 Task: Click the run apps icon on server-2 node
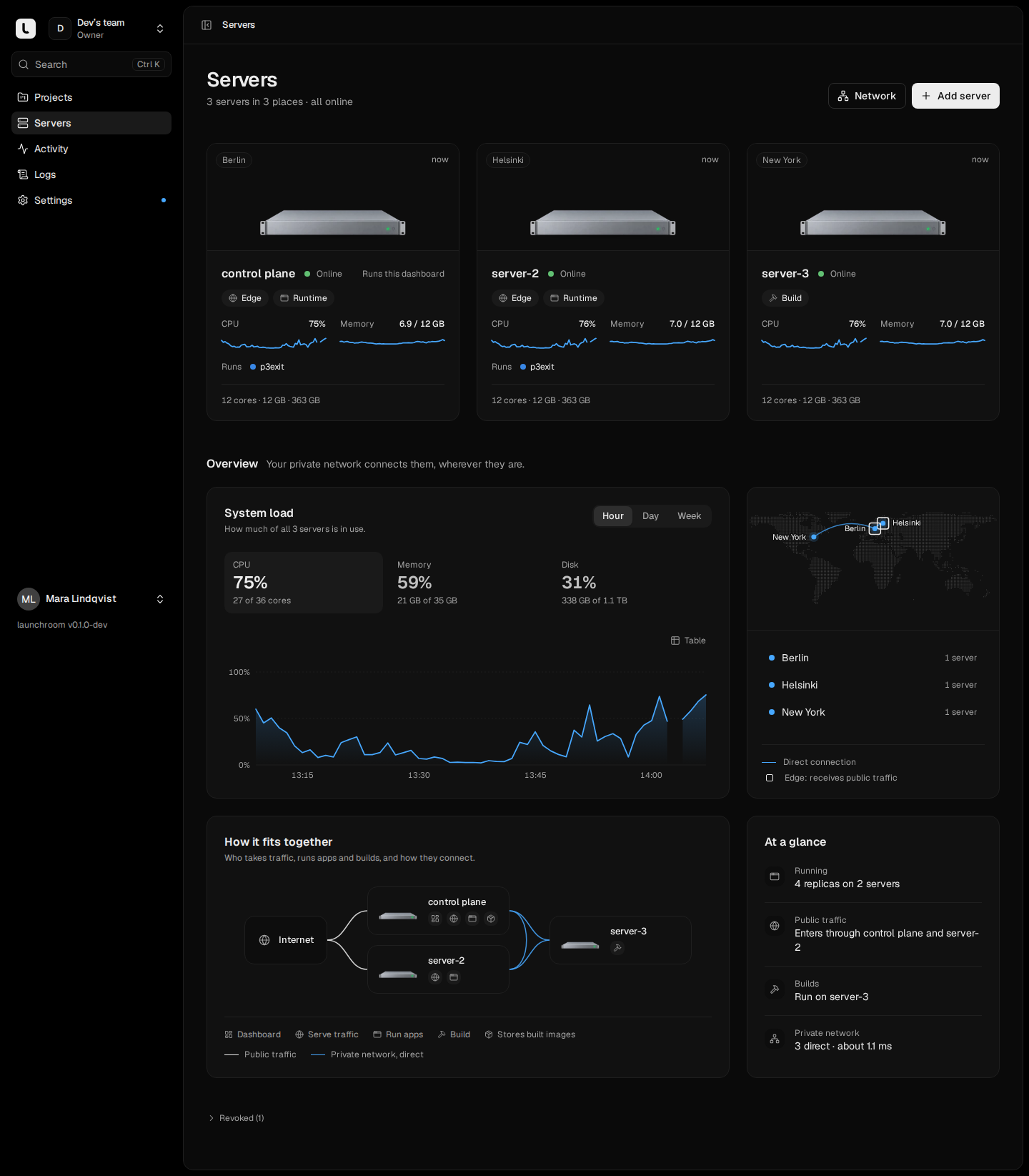(x=454, y=977)
